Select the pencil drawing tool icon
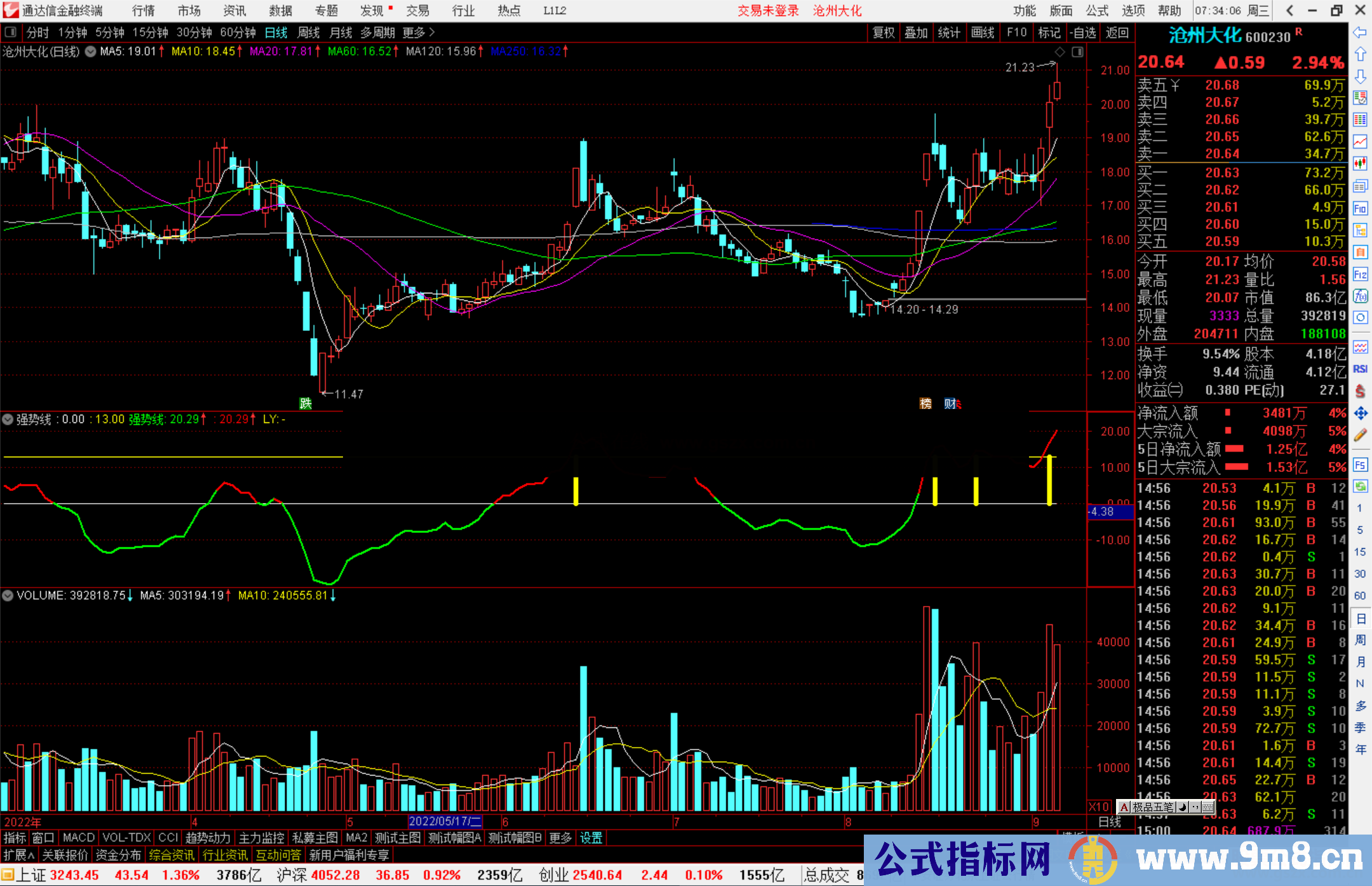This screenshot has height=886, width=1372. (1360, 435)
